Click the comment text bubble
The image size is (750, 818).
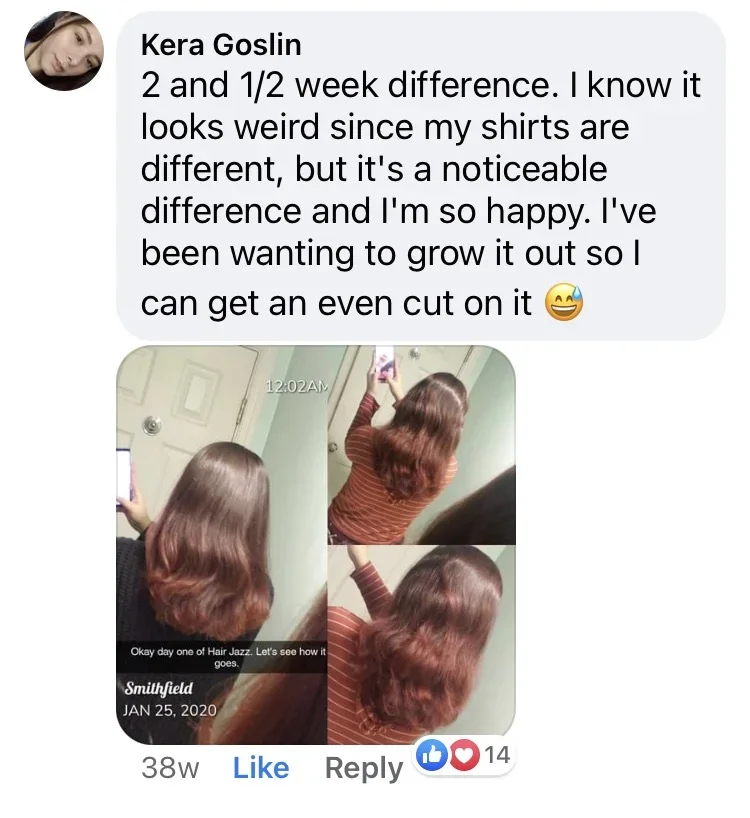pos(421,176)
